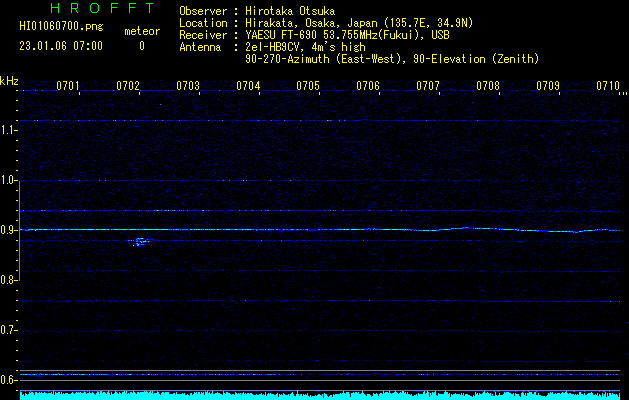This screenshot has height=400, width=629.
Task: Click the carrier trace bump near 0708
Action: [467, 228]
